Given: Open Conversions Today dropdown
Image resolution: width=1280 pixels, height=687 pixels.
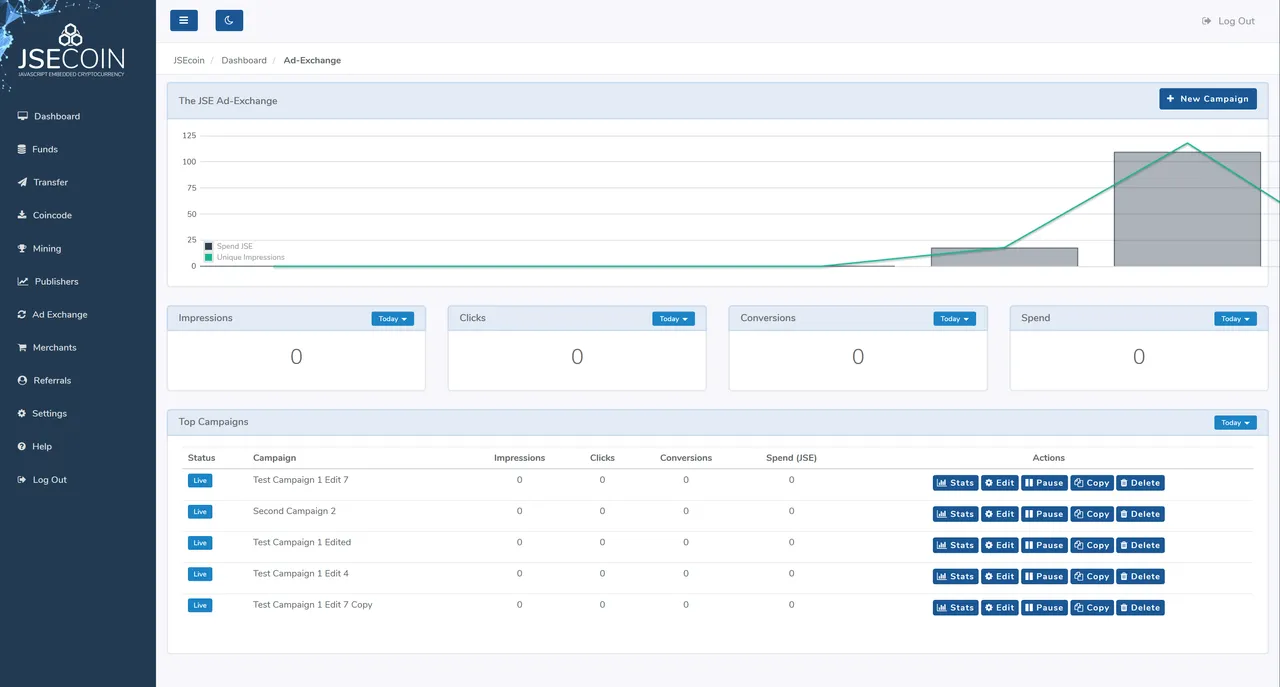Looking at the screenshot, I should [954, 319].
